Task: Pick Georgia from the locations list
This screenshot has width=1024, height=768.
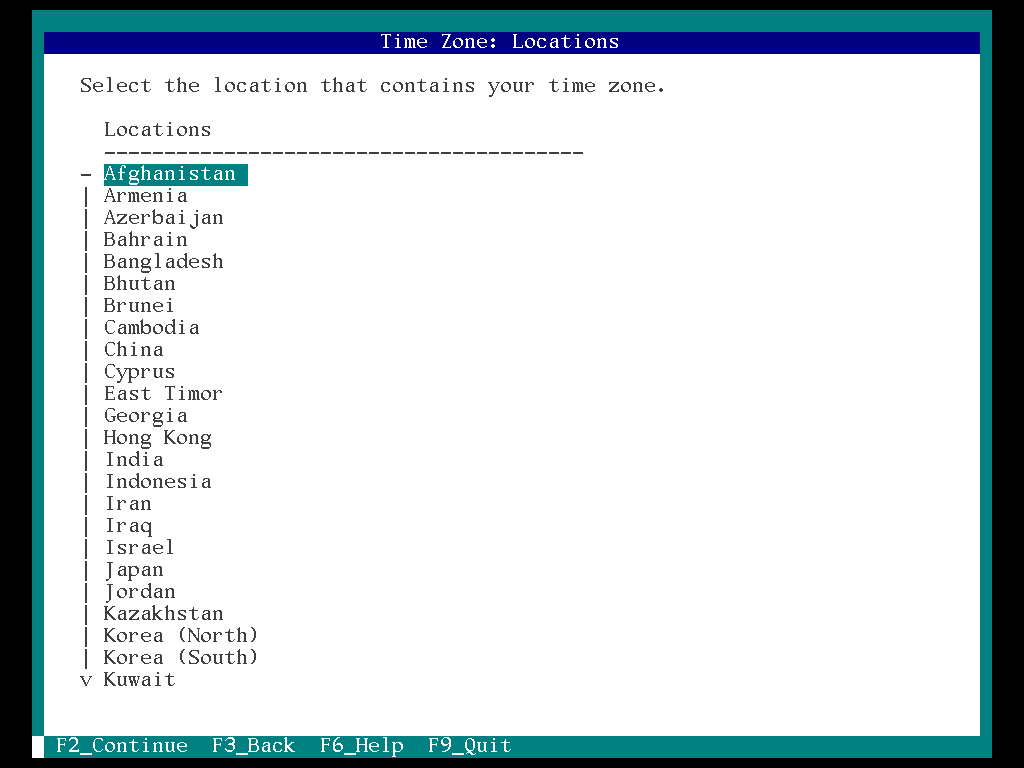Action: [x=146, y=416]
